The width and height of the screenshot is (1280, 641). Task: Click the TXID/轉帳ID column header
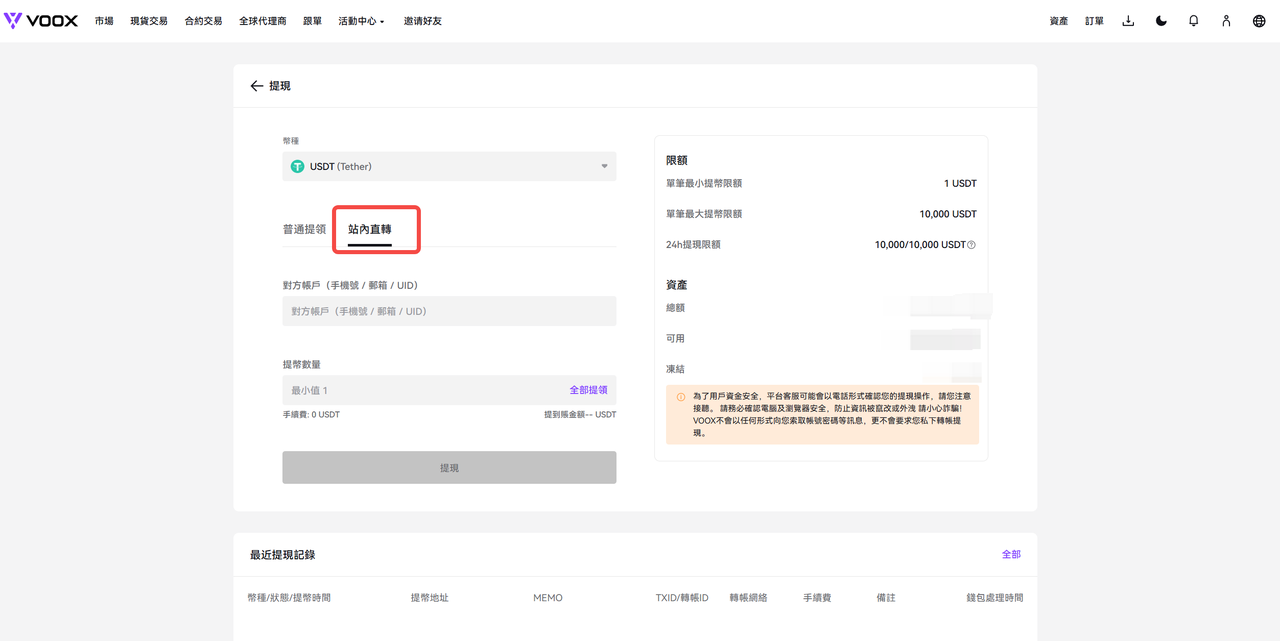(x=682, y=598)
